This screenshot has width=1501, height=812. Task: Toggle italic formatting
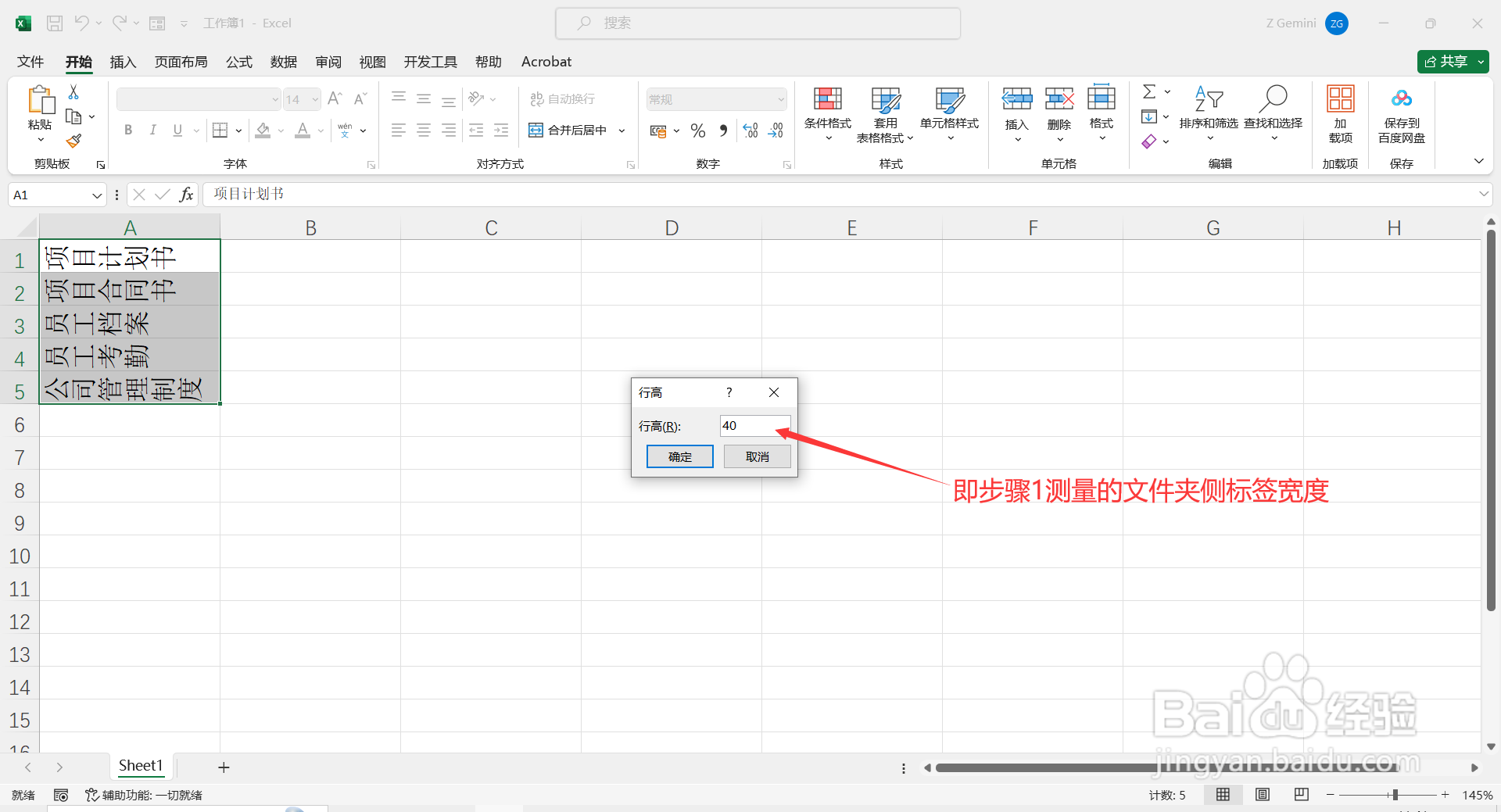[153, 130]
